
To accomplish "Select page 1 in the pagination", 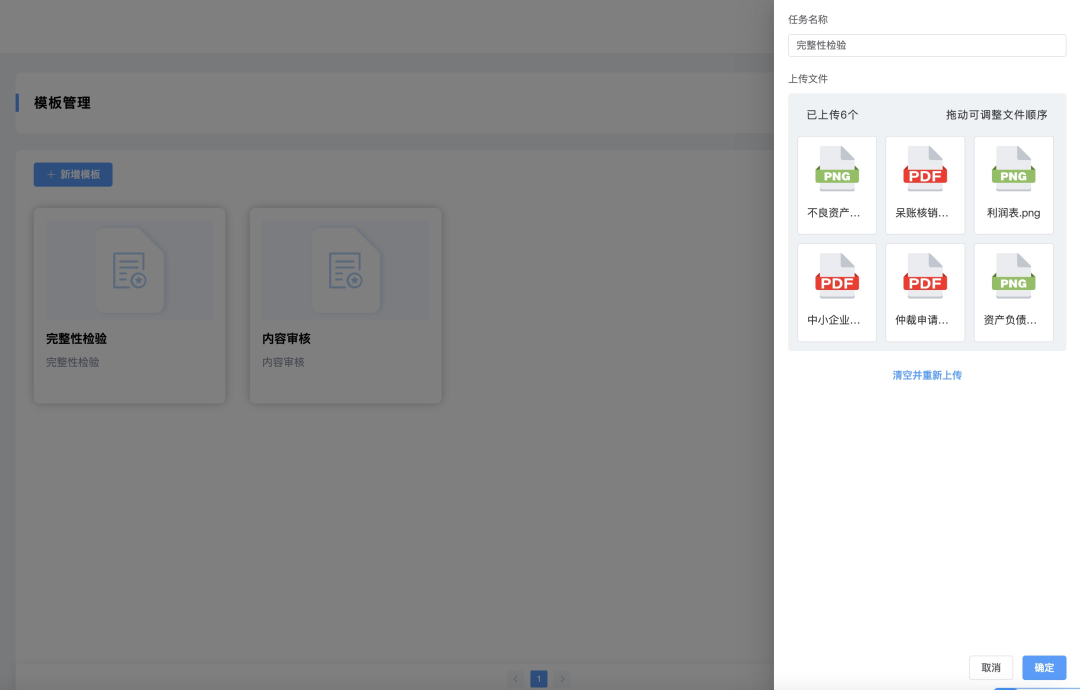I will 539,679.
